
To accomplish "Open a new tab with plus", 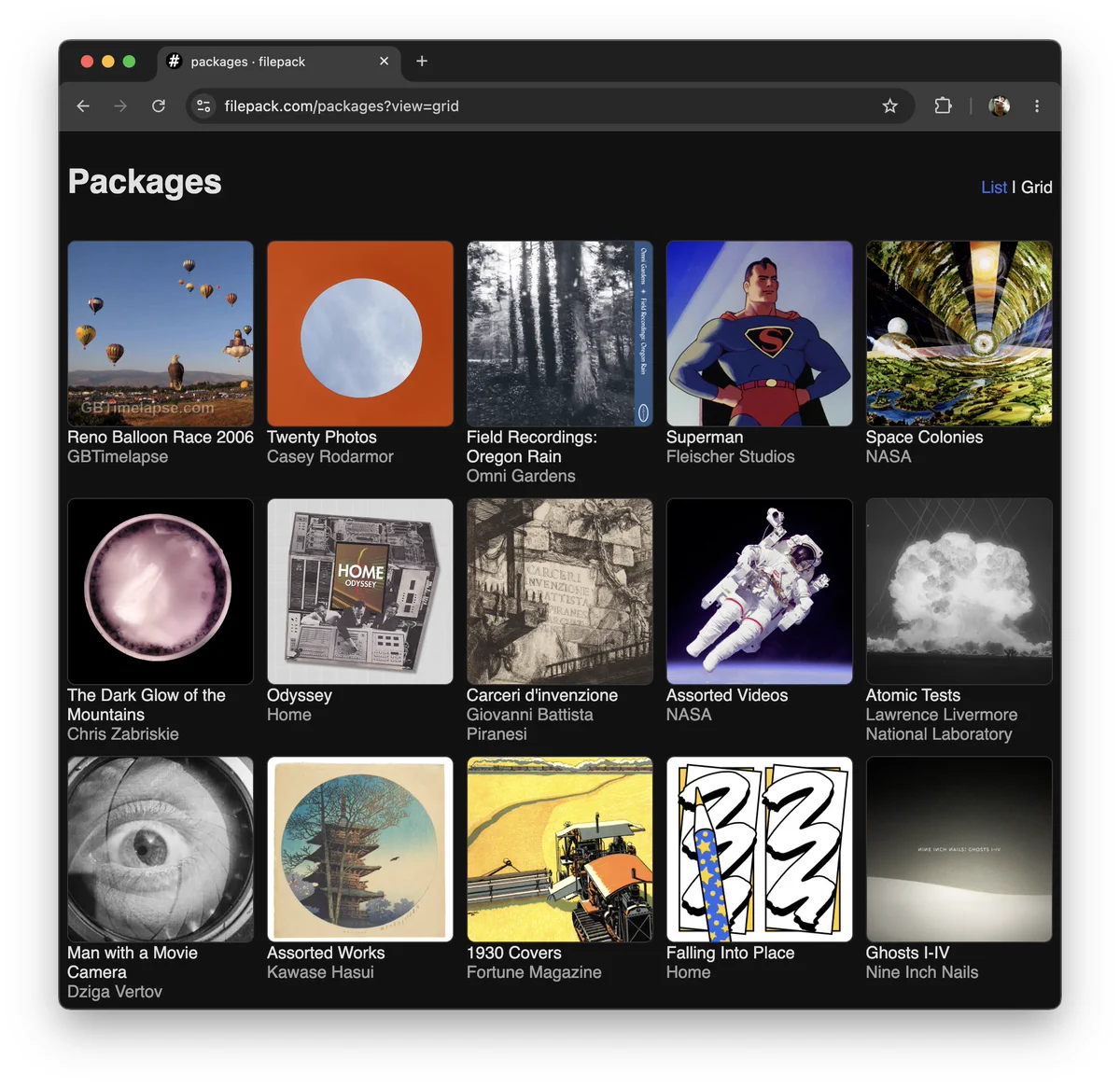I will (422, 61).
